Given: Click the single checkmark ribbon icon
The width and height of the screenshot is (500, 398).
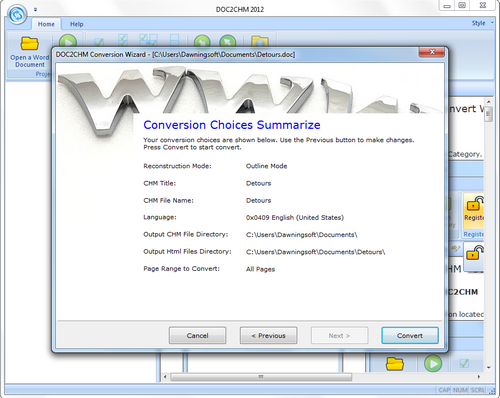Looking at the screenshot, I should click(99, 42).
